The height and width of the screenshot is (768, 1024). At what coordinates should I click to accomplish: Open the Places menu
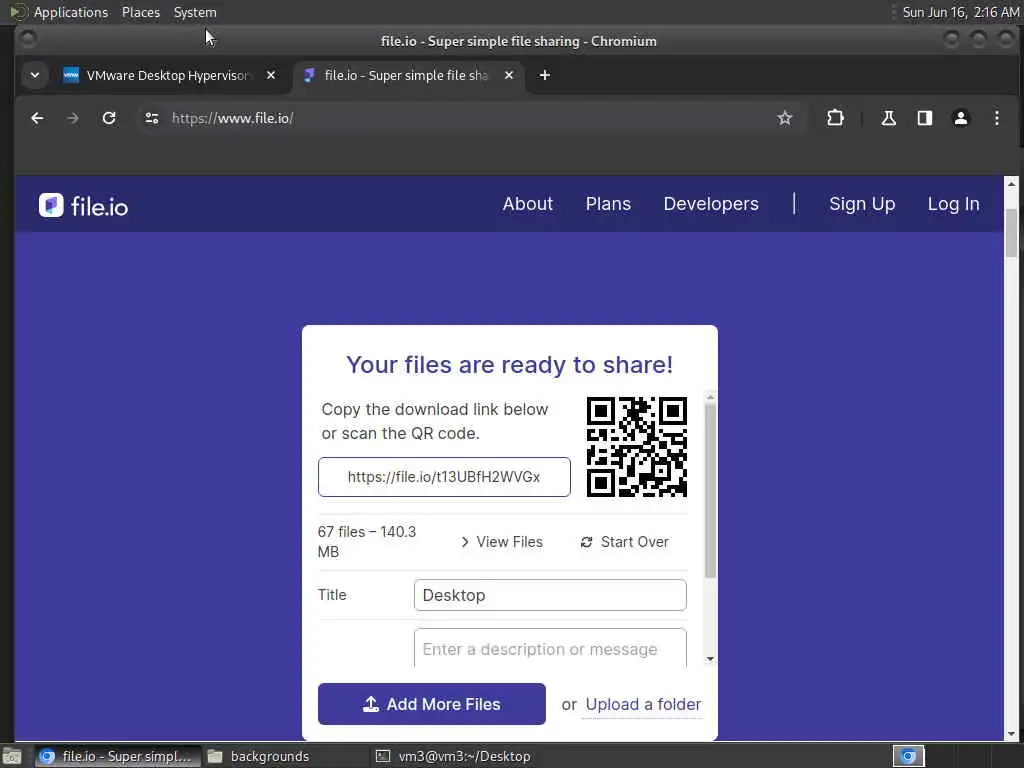(140, 12)
